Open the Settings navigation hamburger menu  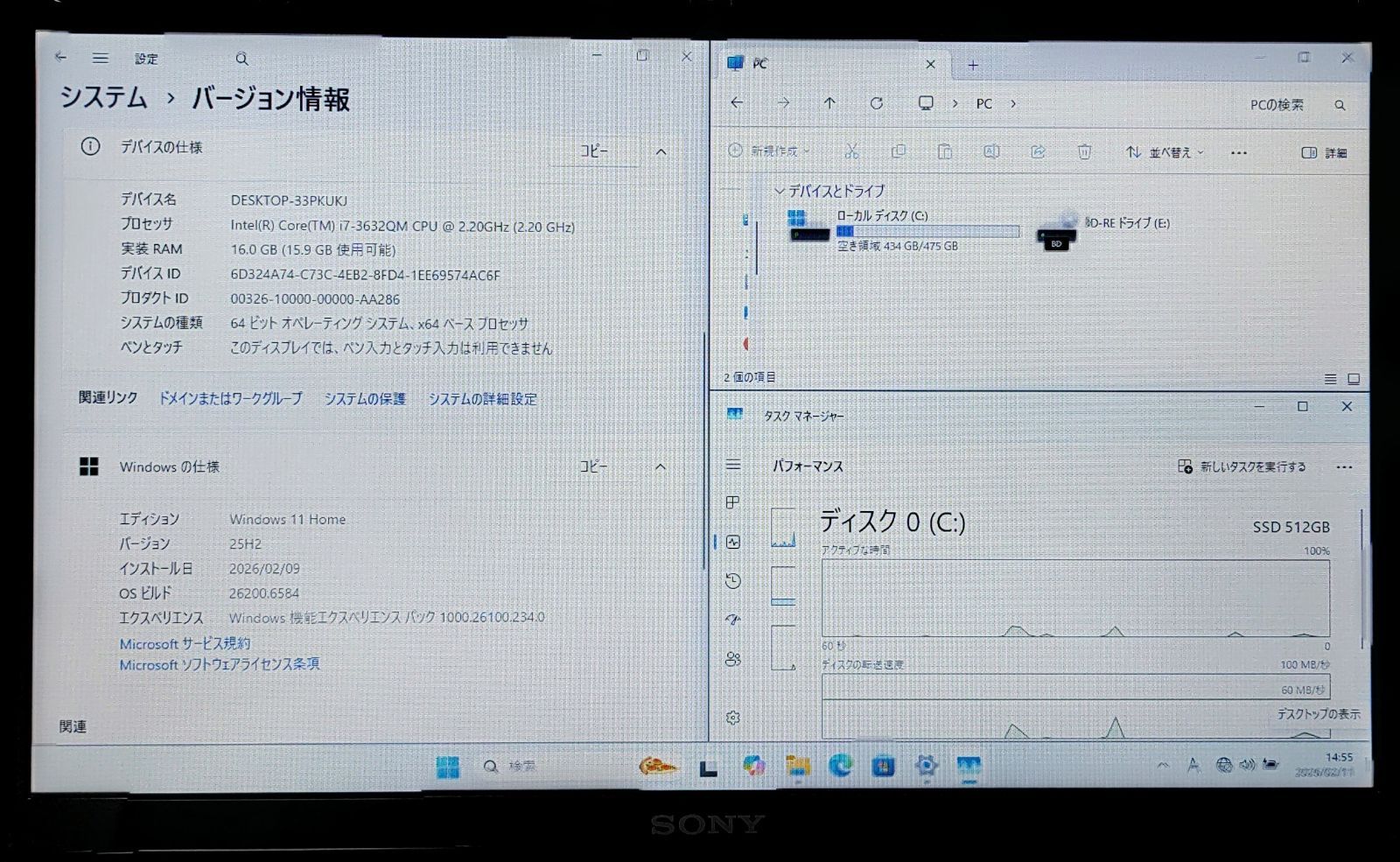[101, 59]
